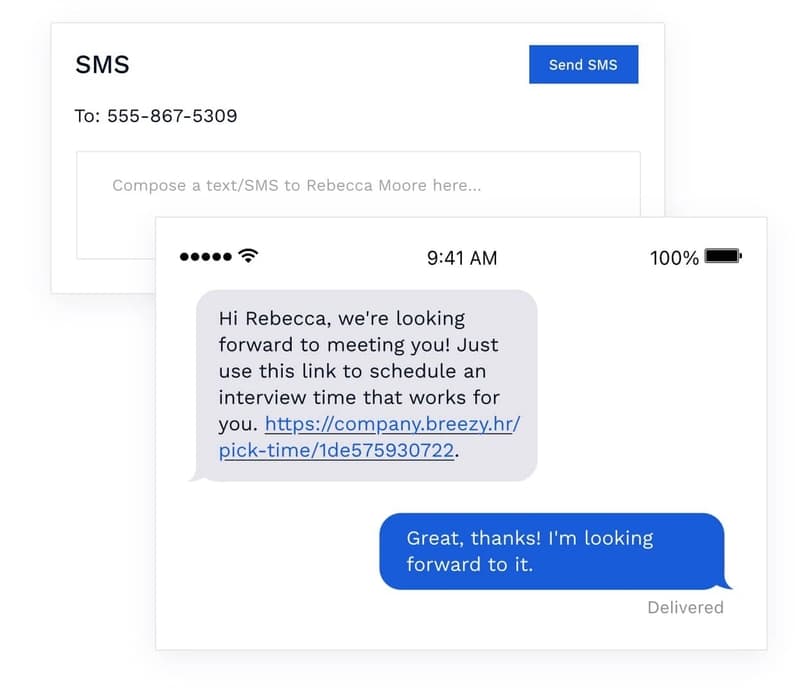Tap the battery icon in the status bar

coord(723,256)
